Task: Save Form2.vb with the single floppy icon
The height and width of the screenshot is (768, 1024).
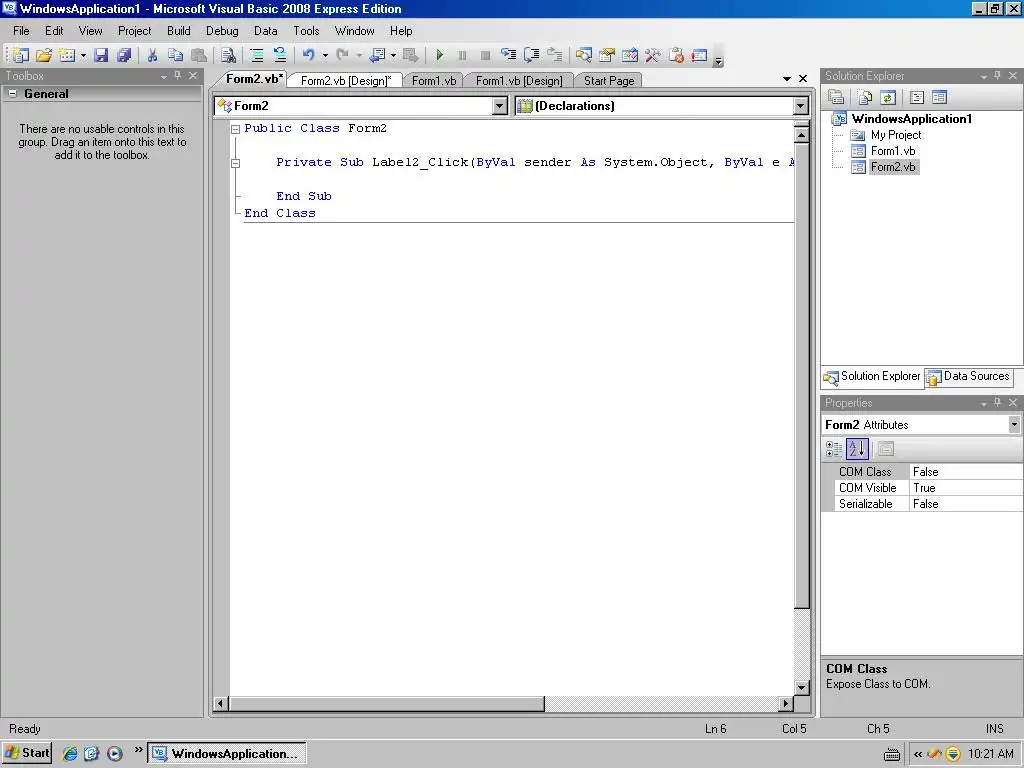Action: [101, 56]
